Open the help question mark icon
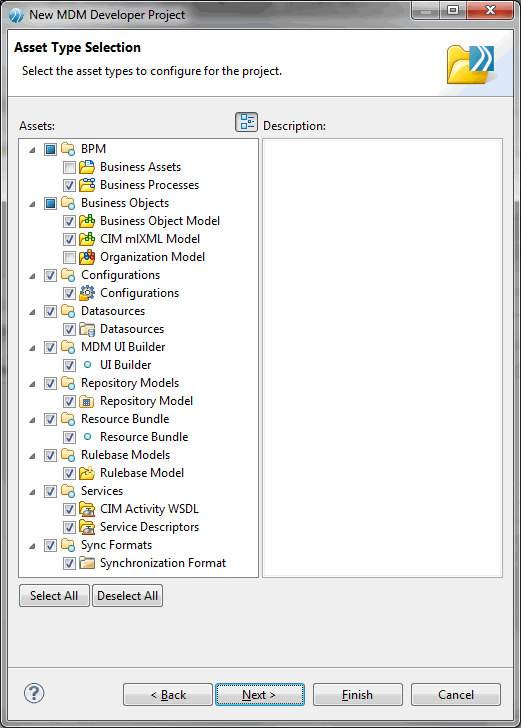 click(x=34, y=694)
